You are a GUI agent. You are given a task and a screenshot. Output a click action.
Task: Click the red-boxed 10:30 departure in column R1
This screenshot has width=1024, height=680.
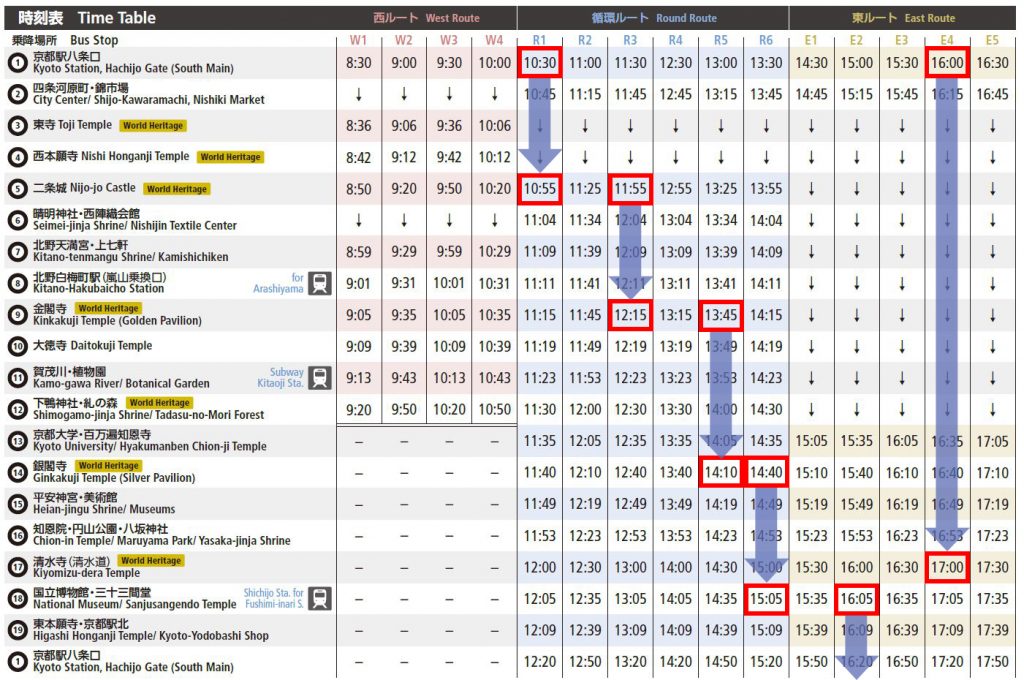point(539,62)
